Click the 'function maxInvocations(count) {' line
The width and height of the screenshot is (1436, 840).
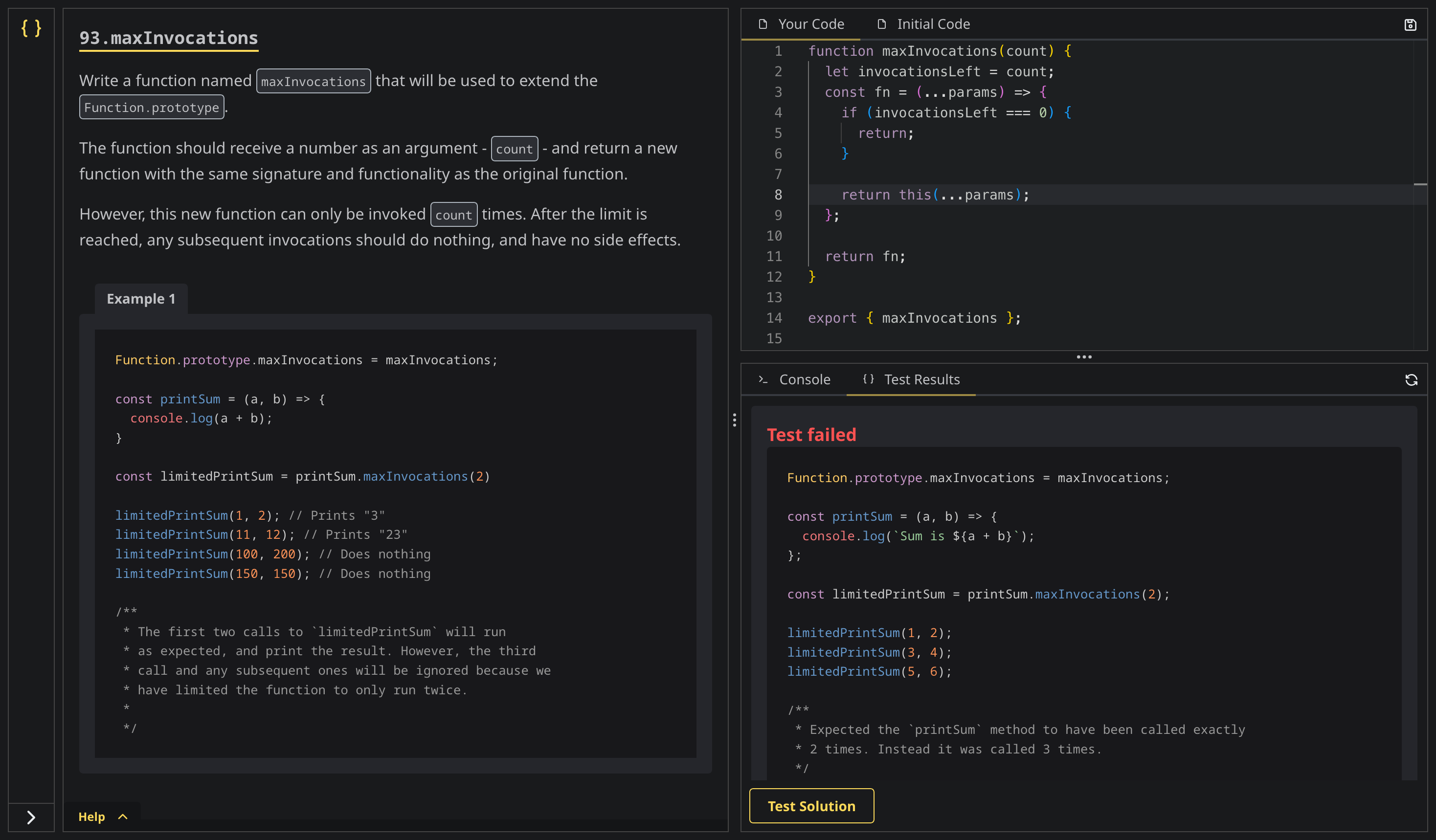click(x=940, y=51)
